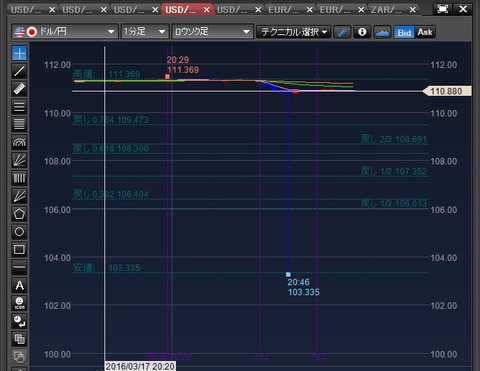Switch to the ZAR/ chart tab
This screenshot has height=371, width=480.
393,10
